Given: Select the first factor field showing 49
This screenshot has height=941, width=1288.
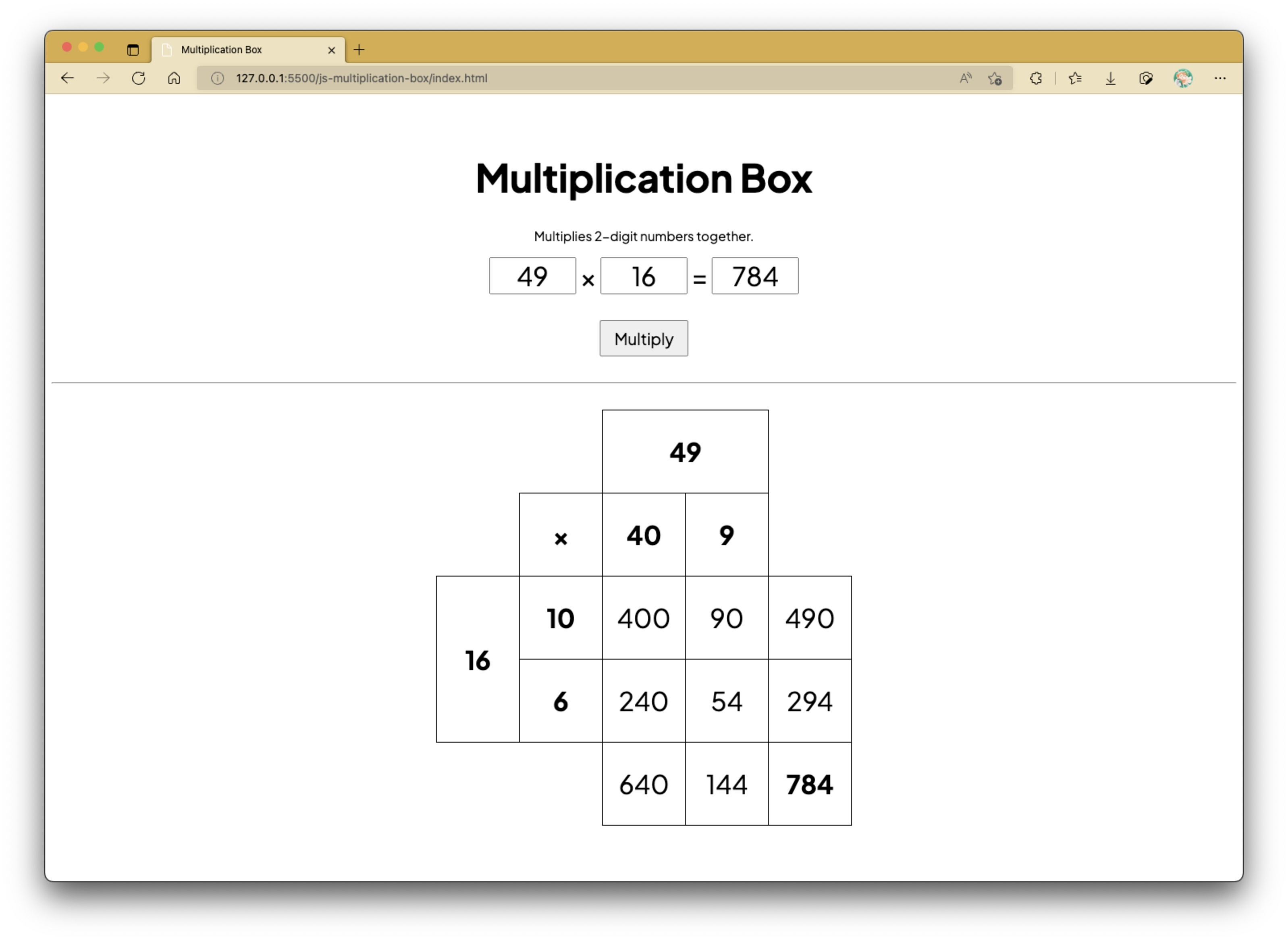Looking at the screenshot, I should pos(533,276).
